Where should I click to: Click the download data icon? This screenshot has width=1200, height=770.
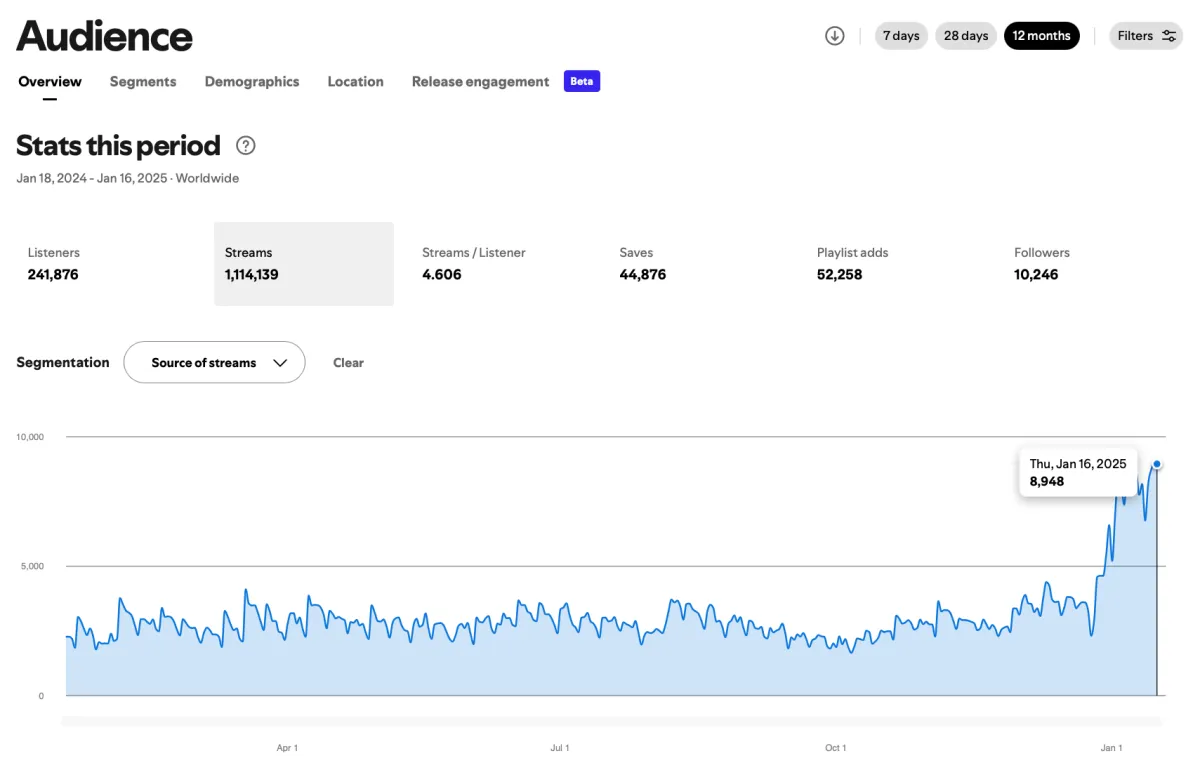coord(835,36)
